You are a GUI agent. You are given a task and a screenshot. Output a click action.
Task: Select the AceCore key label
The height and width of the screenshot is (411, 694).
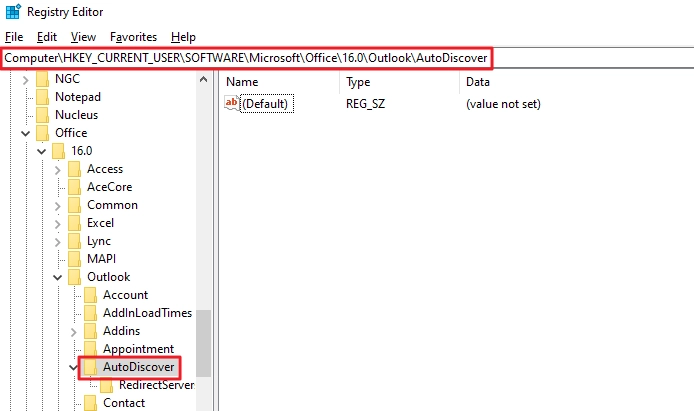point(109,187)
